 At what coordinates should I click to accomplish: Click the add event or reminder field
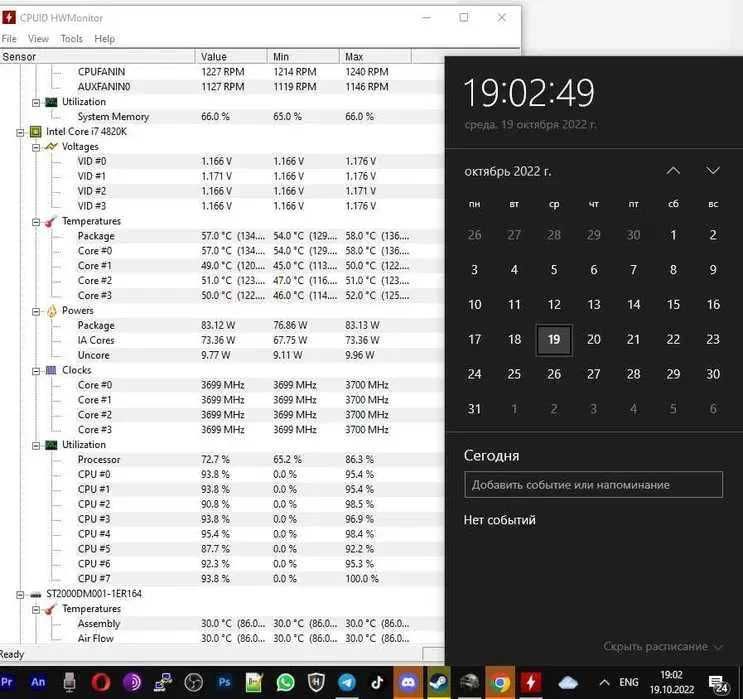pos(593,484)
